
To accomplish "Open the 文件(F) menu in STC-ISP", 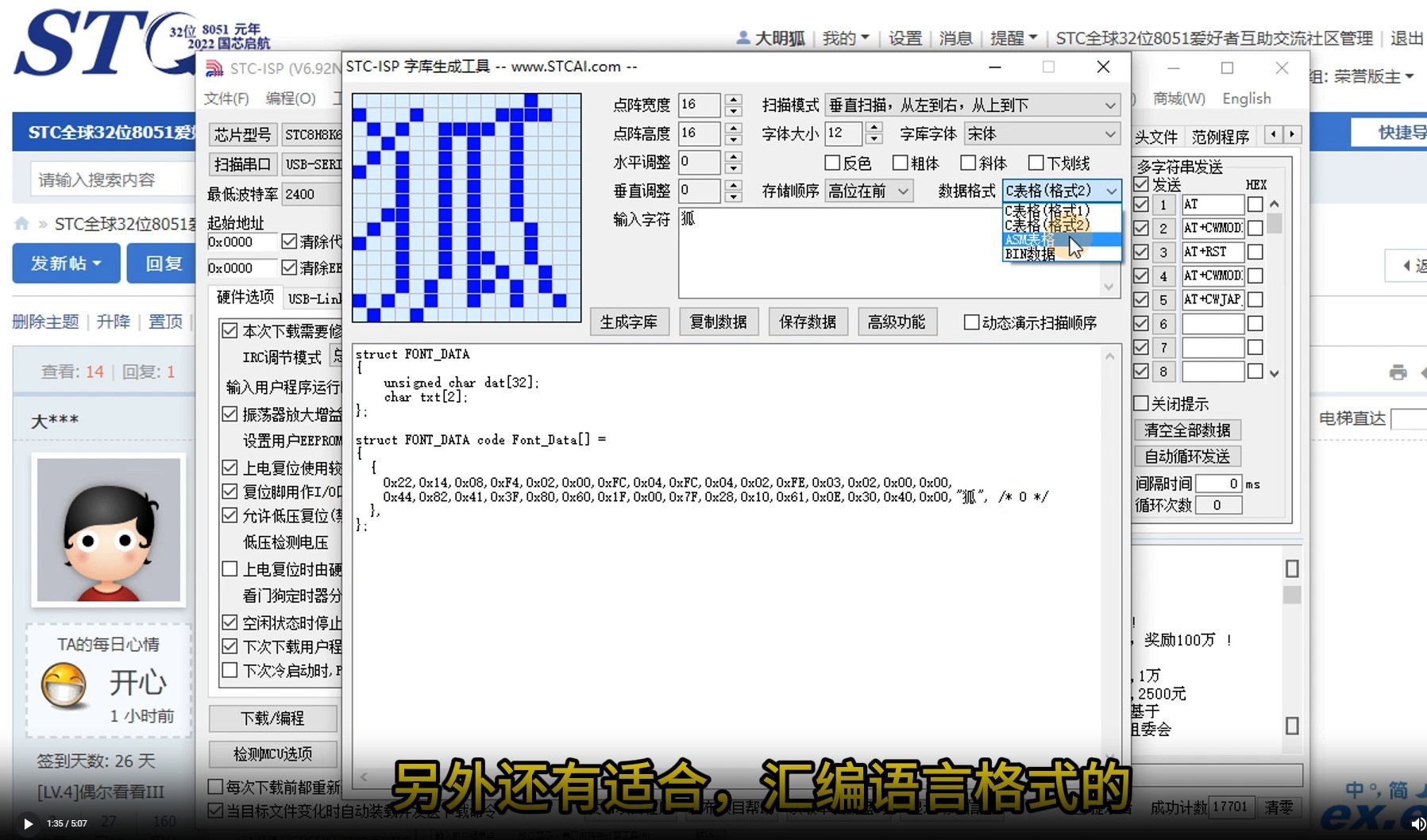I will pos(226,98).
